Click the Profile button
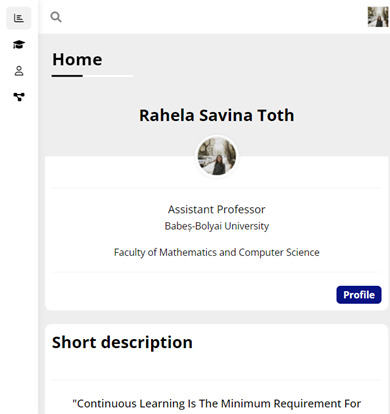This screenshot has width=390, height=414. 359,295
